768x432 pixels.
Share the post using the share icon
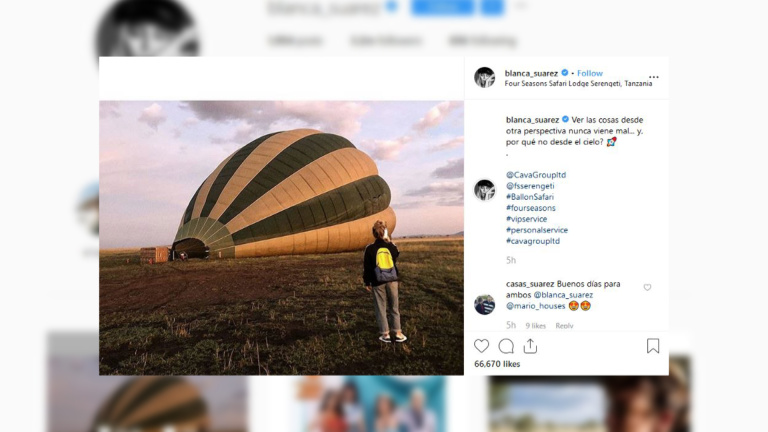[530, 346]
